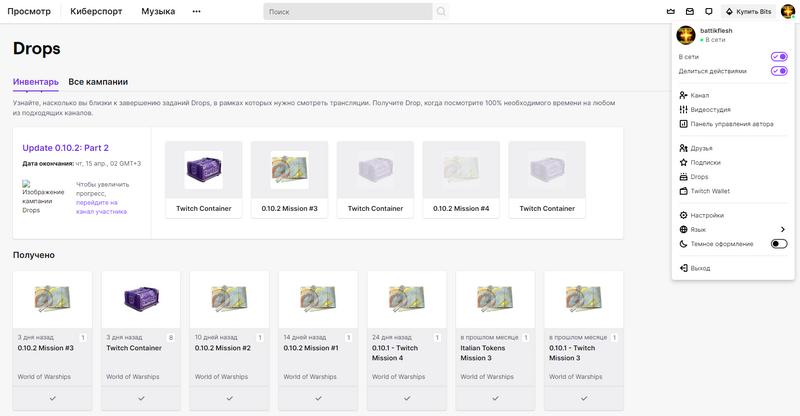Open Настройки in the profile menu
The width and height of the screenshot is (800, 416).
tap(707, 215)
